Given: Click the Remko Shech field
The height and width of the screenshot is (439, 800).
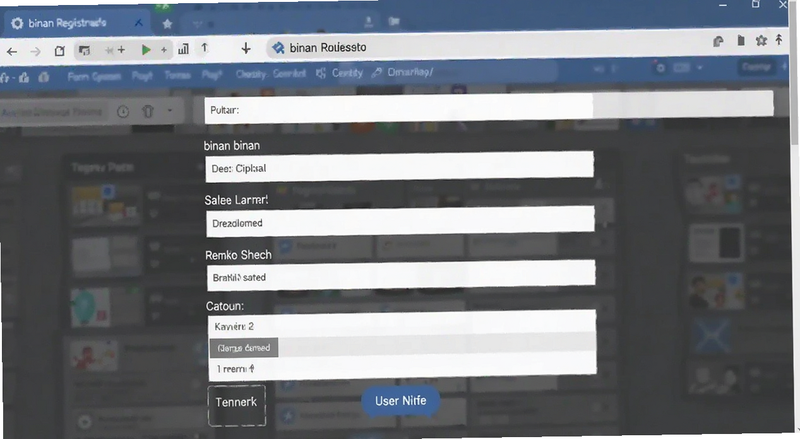Looking at the screenshot, I should (x=401, y=276).
